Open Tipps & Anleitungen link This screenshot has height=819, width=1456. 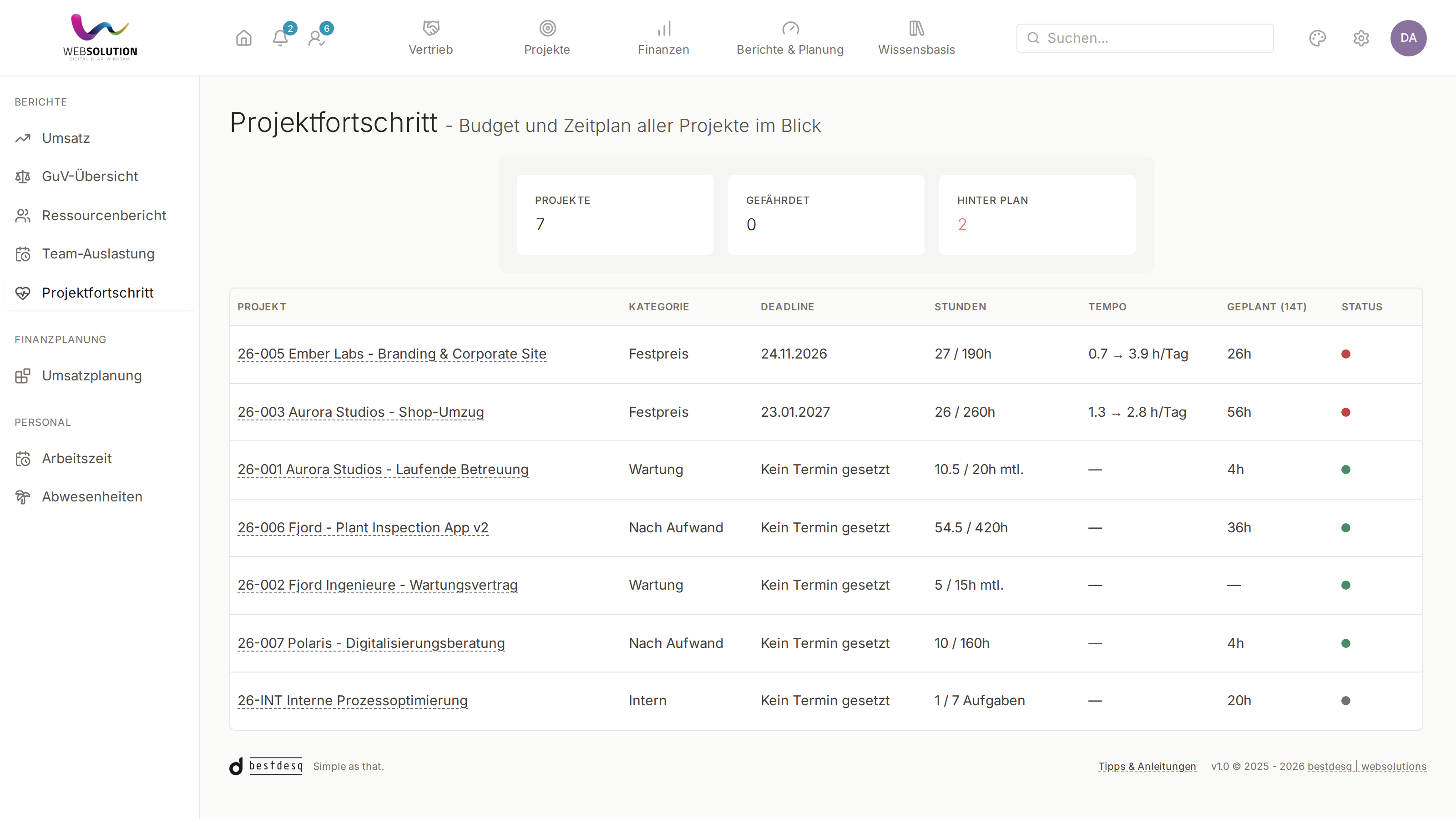(x=1147, y=766)
